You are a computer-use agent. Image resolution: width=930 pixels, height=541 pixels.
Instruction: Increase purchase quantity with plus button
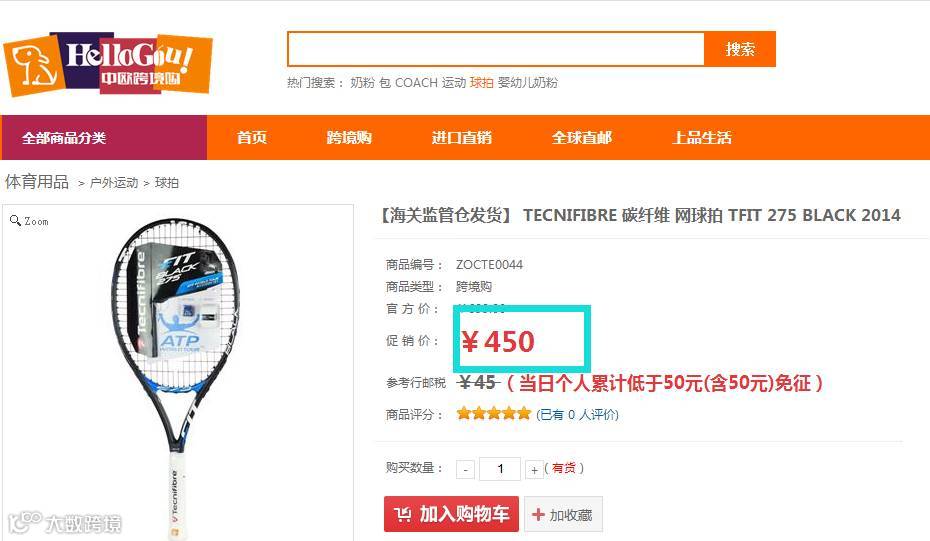[534, 469]
